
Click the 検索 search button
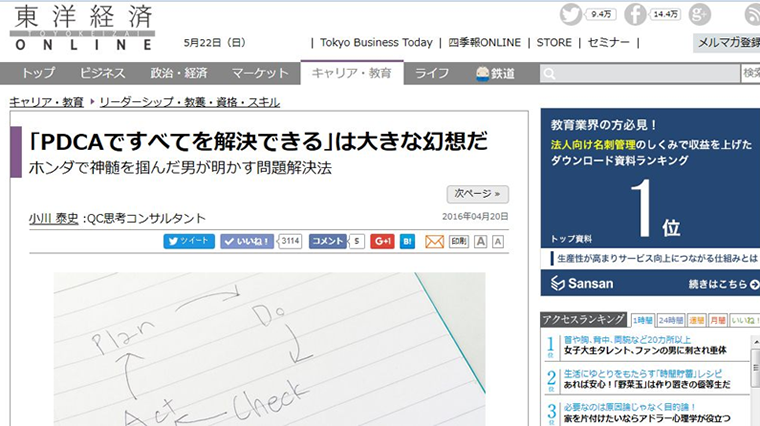[751, 74]
